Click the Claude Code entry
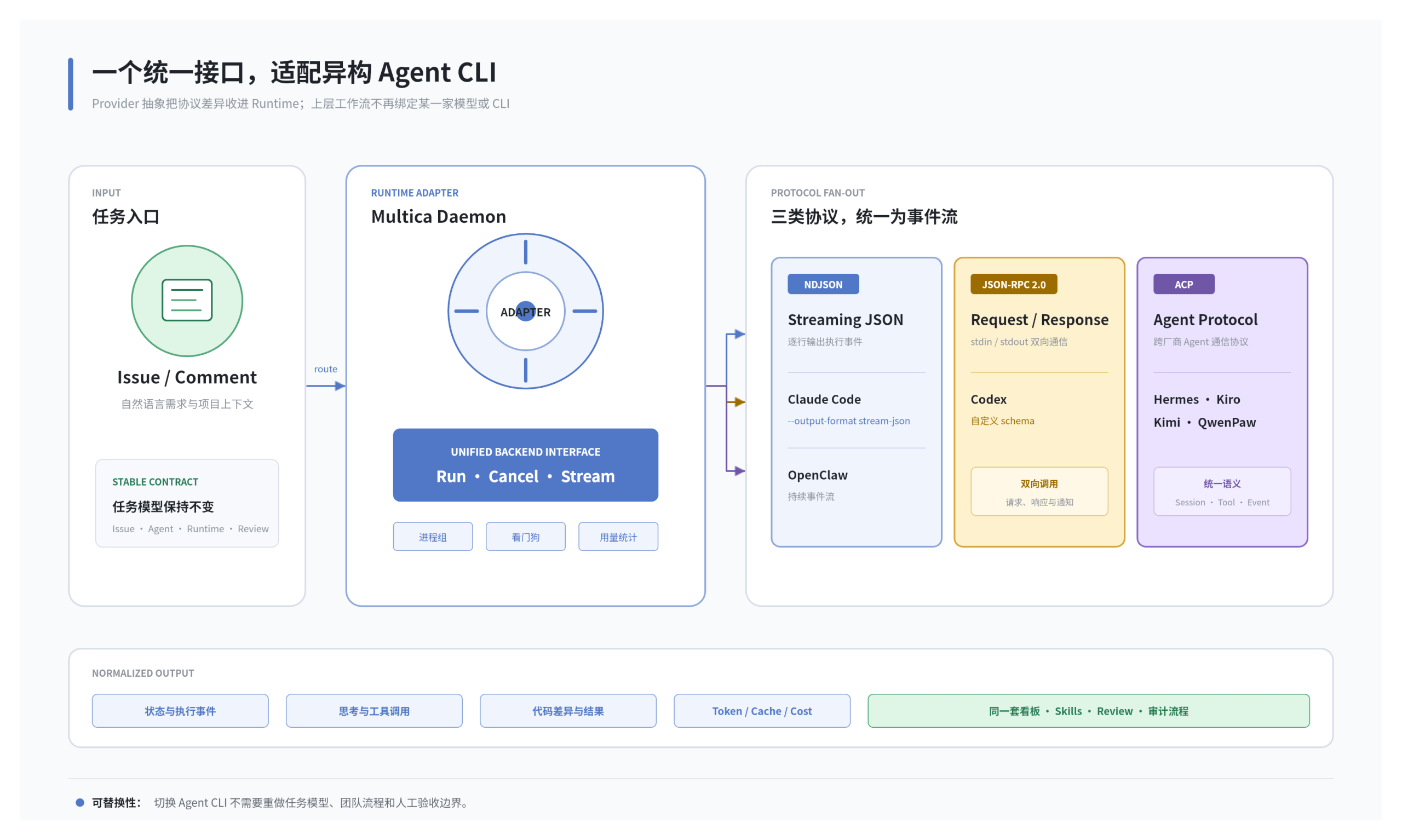 pos(824,399)
